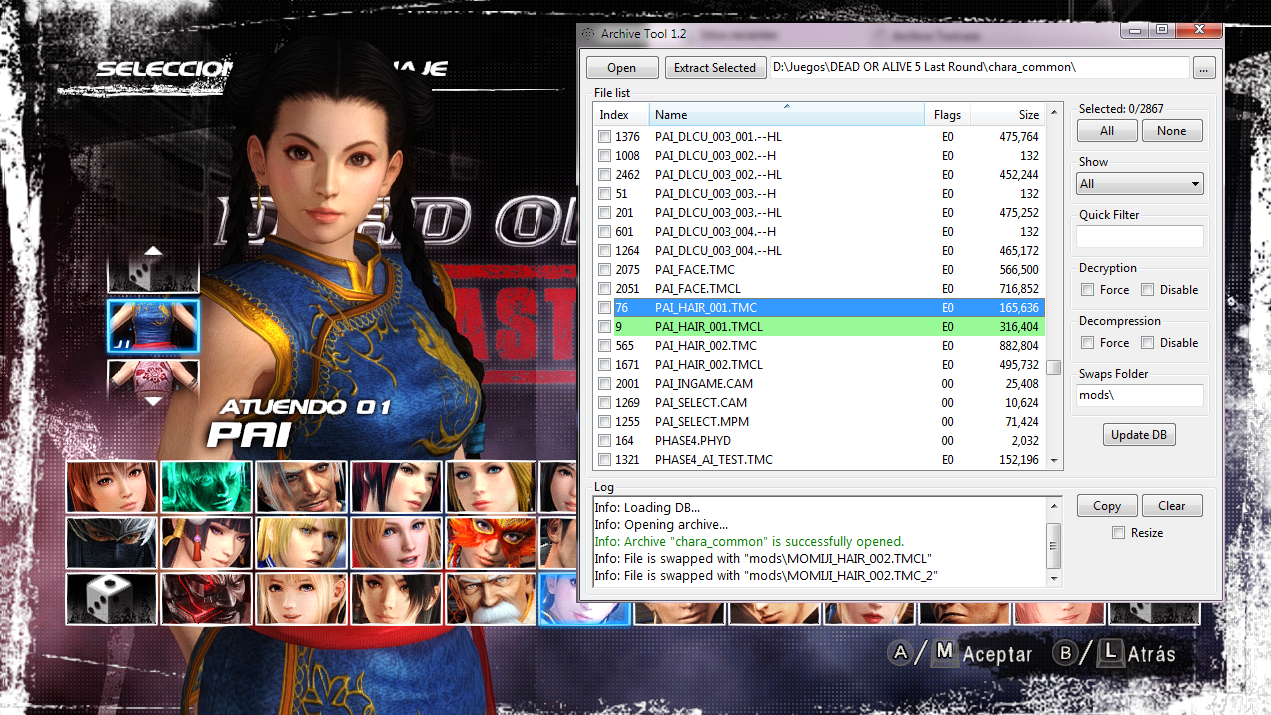The height and width of the screenshot is (715, 1271).
Task: Select the PHASE4_AI_TEST.TMC file name
Action: click(714, 460)
